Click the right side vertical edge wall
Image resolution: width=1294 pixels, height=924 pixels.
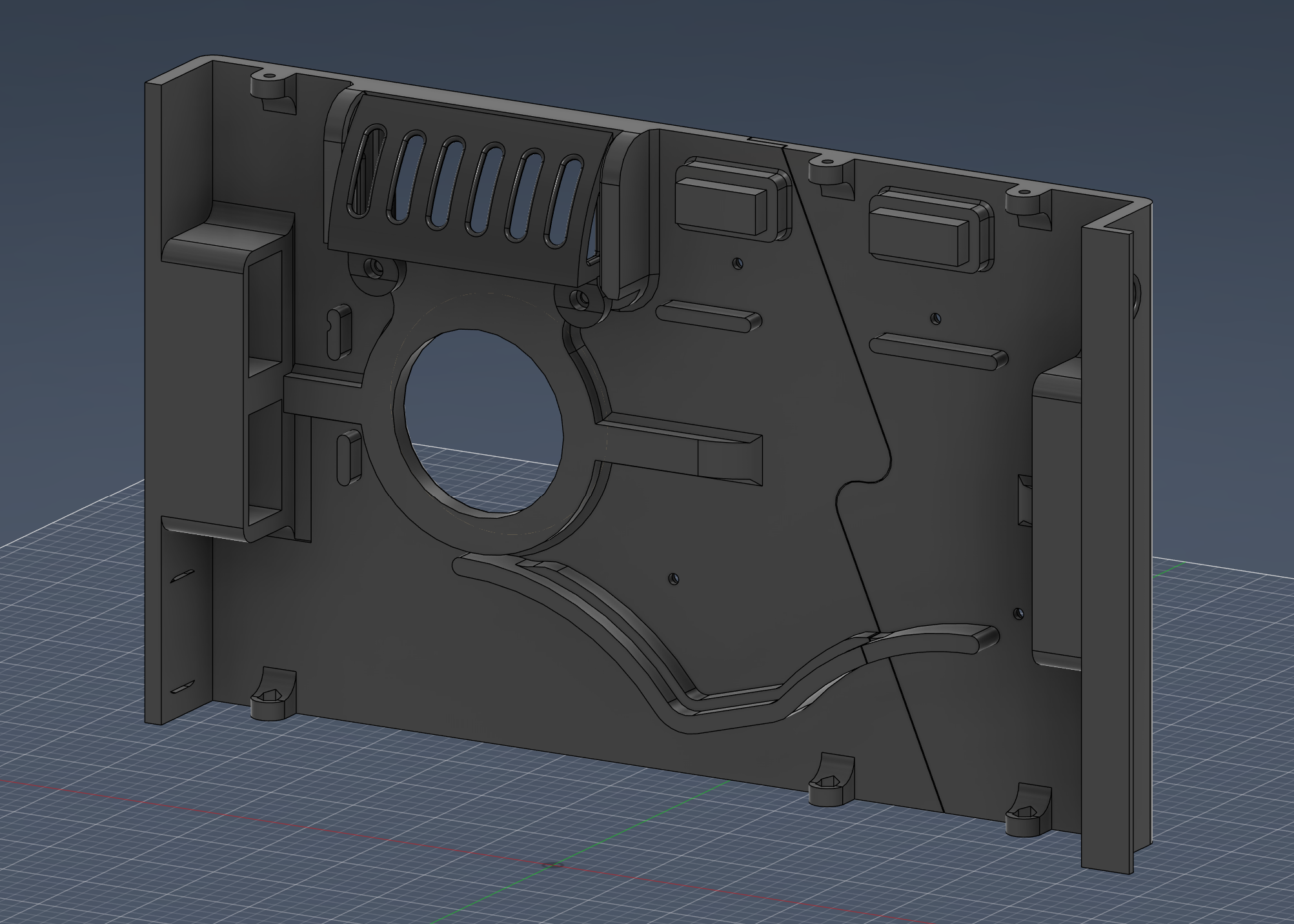[1105, 548]
